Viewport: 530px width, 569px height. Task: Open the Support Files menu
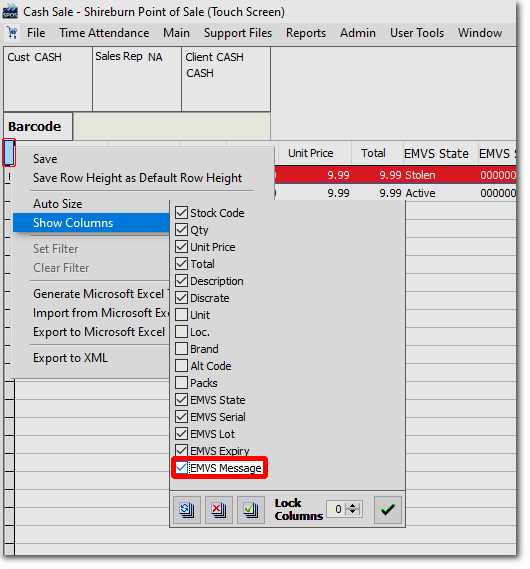click(238, 33)
